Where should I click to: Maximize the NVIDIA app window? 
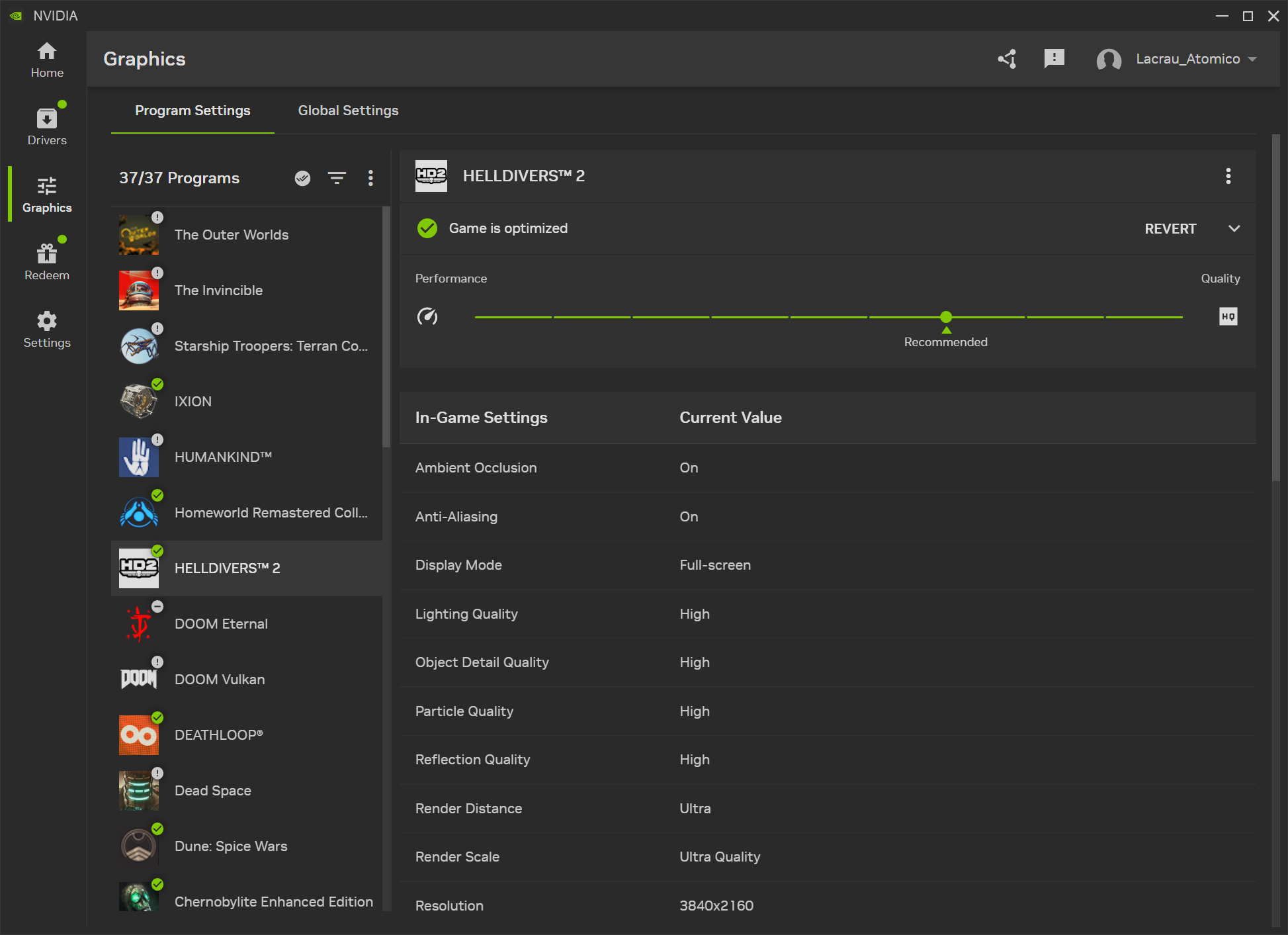pos(1248,16)
